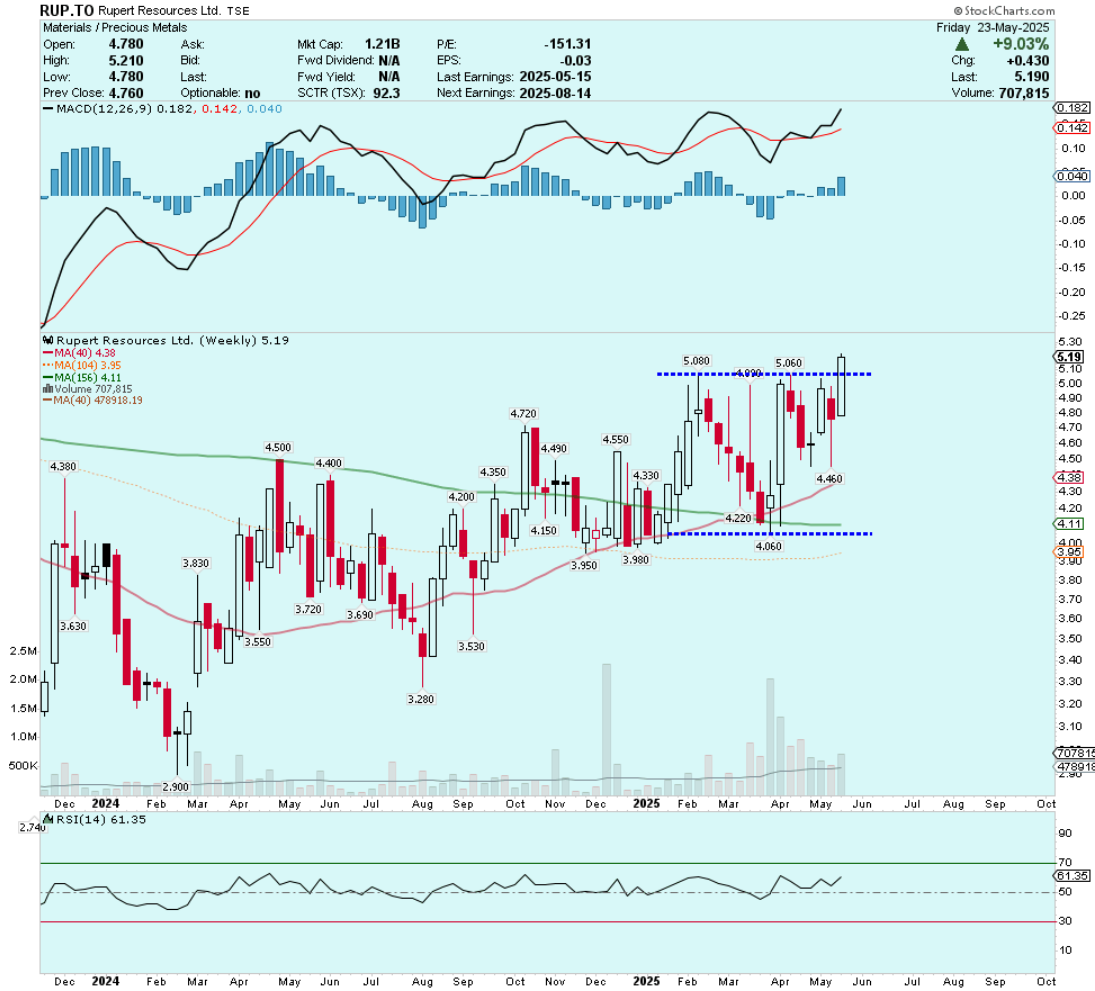Click the MACD(12,26,9) indicator label

pos(104,109)
